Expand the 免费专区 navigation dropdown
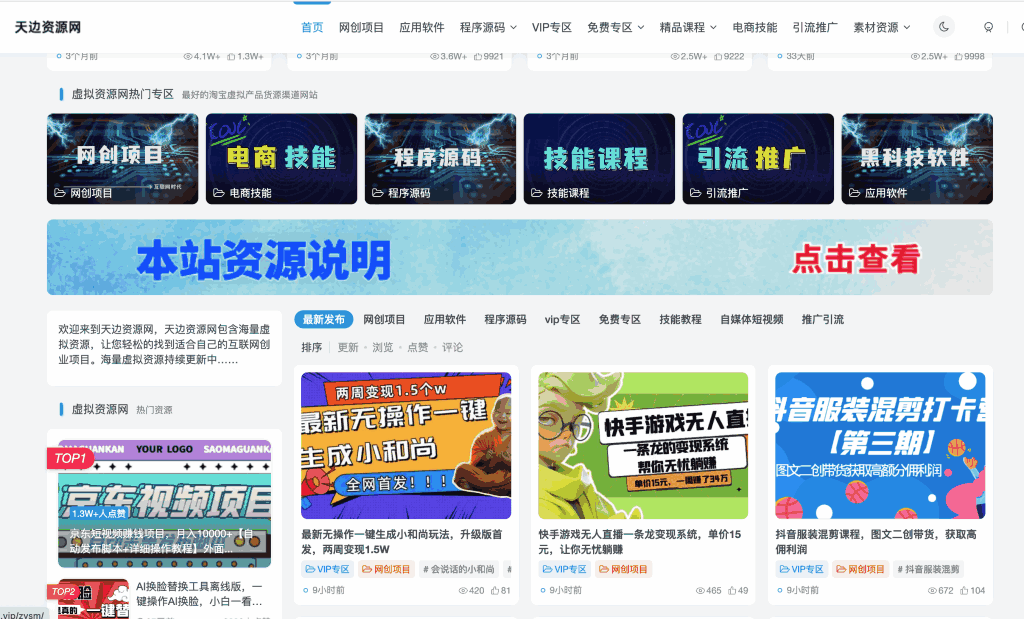 [x=615, y=27]
